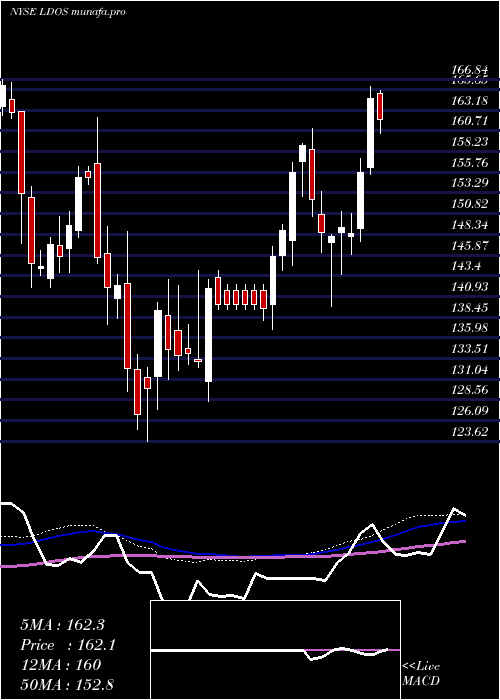Click the 131.04 price axis label
Screen dimensions: 500x700
pyautogui.click(x=469, y=370)
